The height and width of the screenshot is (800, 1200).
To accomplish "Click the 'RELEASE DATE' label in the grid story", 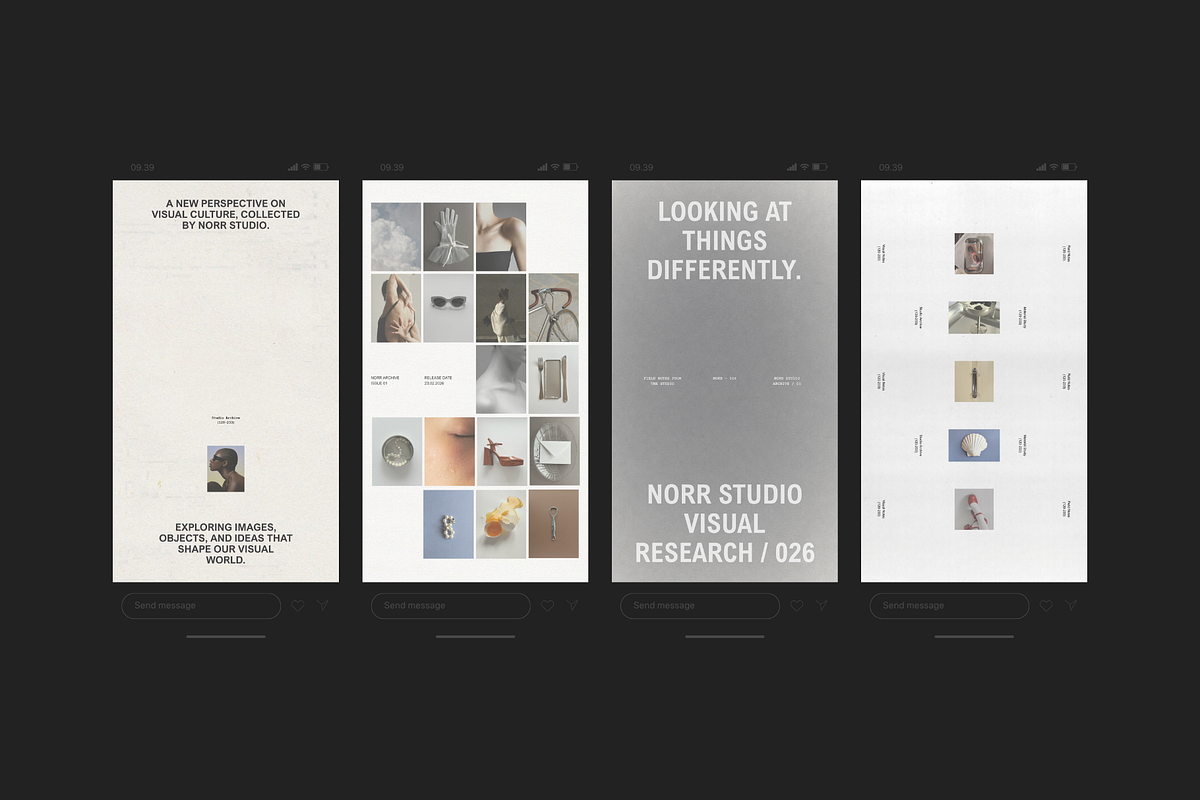I will pos(438,380).
